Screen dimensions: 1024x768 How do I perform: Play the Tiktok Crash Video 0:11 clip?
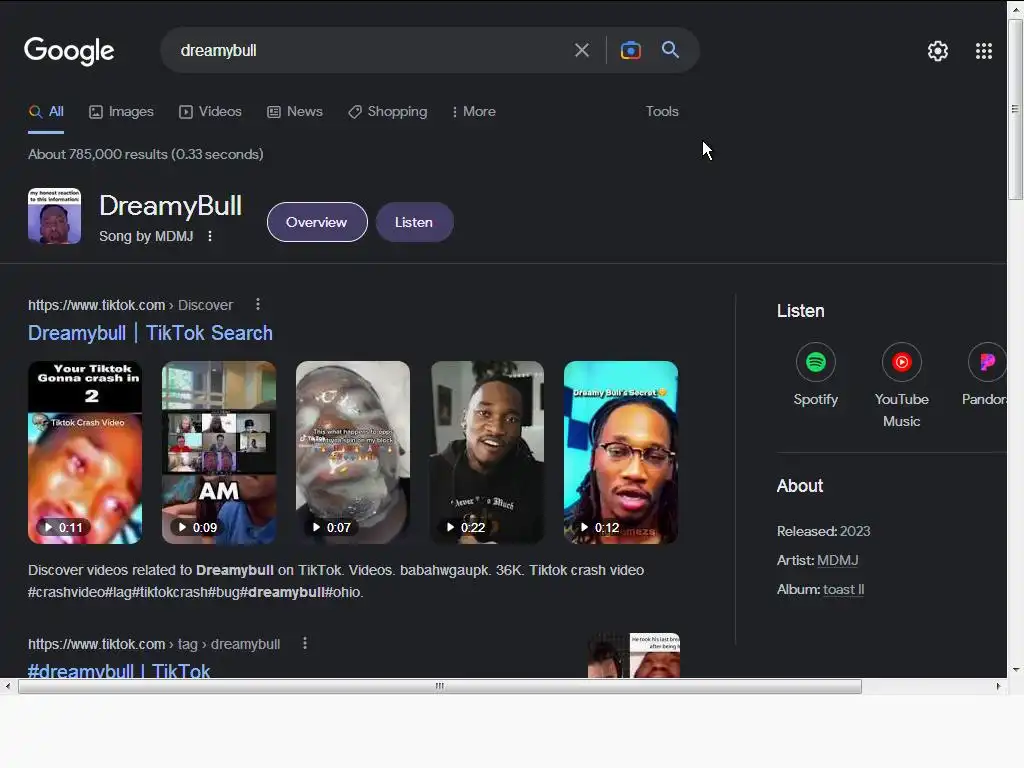(85, 453)
